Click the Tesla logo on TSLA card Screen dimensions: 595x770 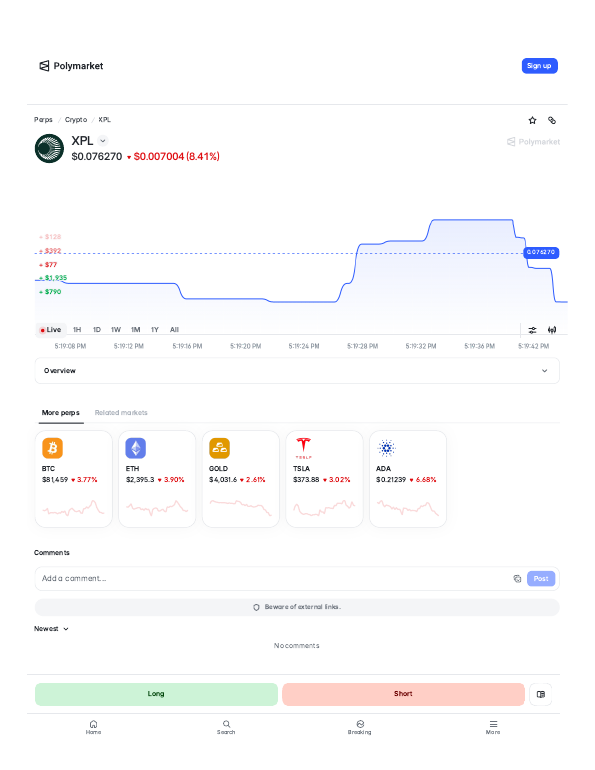pos(303,448)
